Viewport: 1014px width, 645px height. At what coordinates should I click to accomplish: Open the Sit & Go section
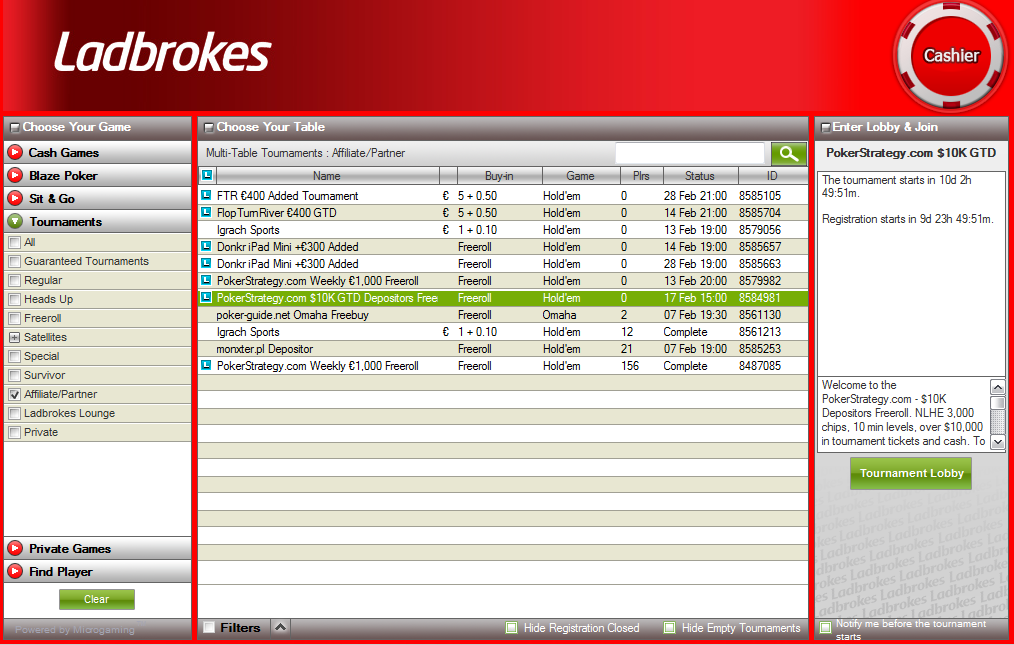pos(98,199)
